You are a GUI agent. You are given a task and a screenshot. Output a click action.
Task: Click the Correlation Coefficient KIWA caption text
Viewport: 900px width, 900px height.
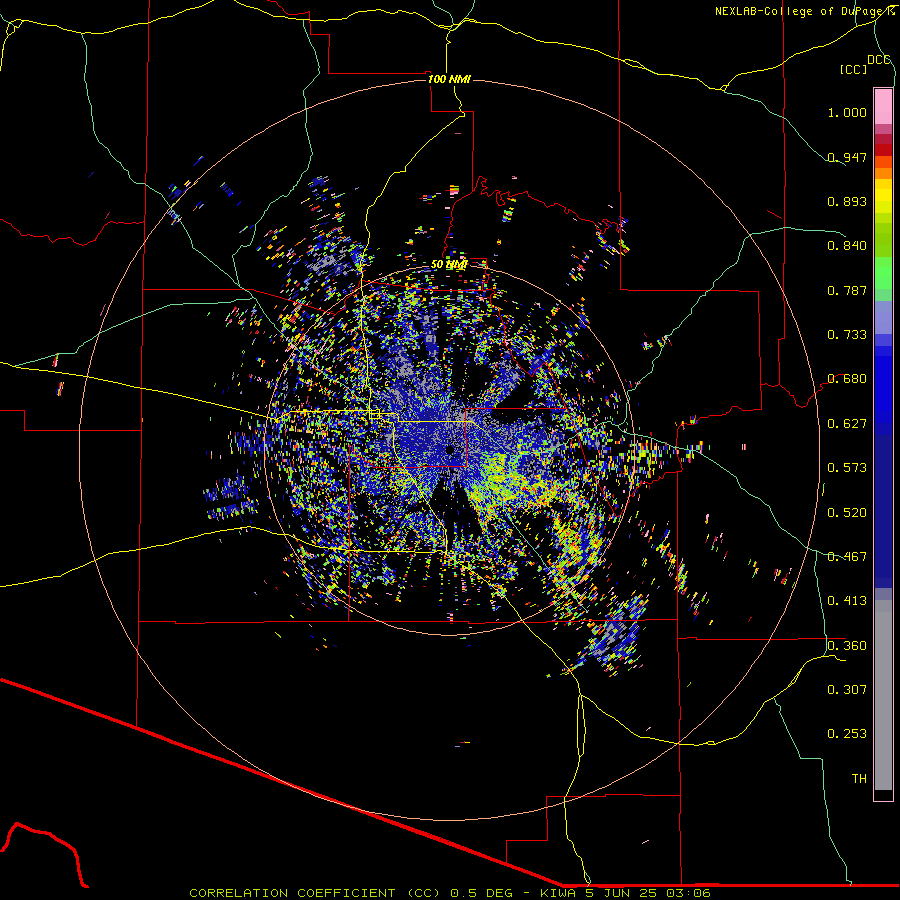[450, 893]
